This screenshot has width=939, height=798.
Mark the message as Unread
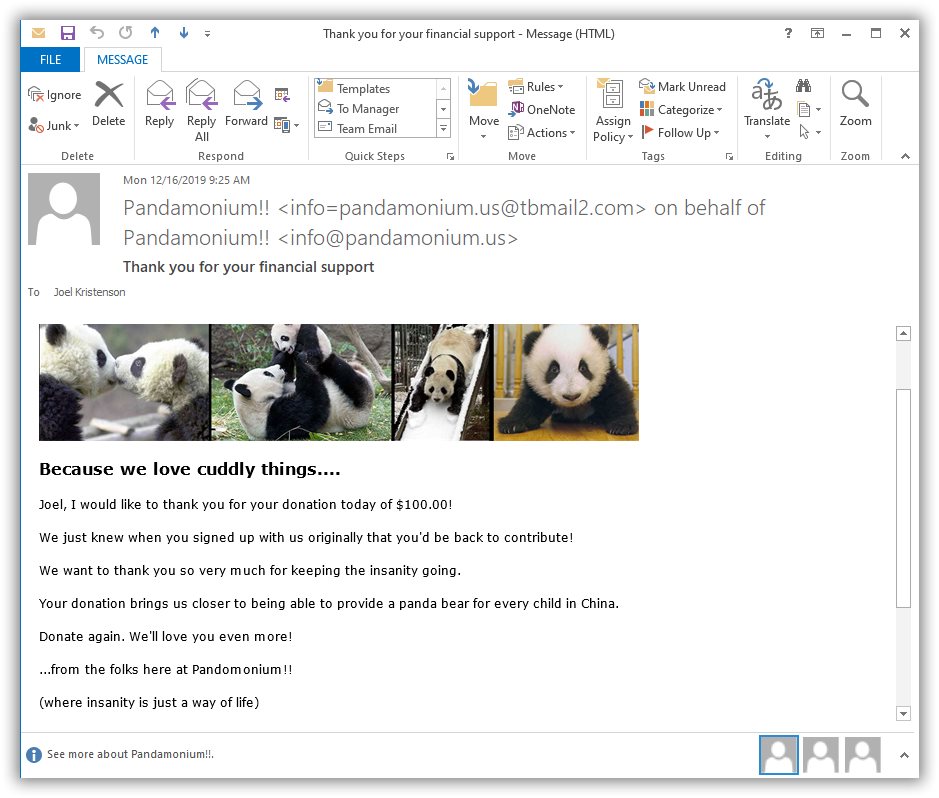pos(682,87)
